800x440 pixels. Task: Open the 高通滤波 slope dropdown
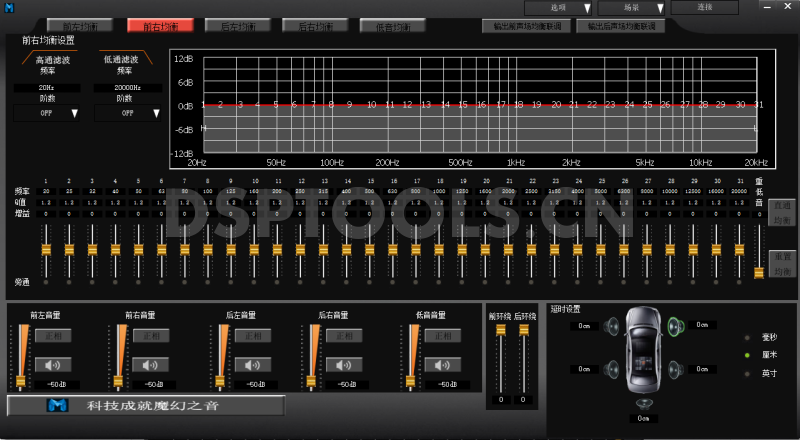46,113
